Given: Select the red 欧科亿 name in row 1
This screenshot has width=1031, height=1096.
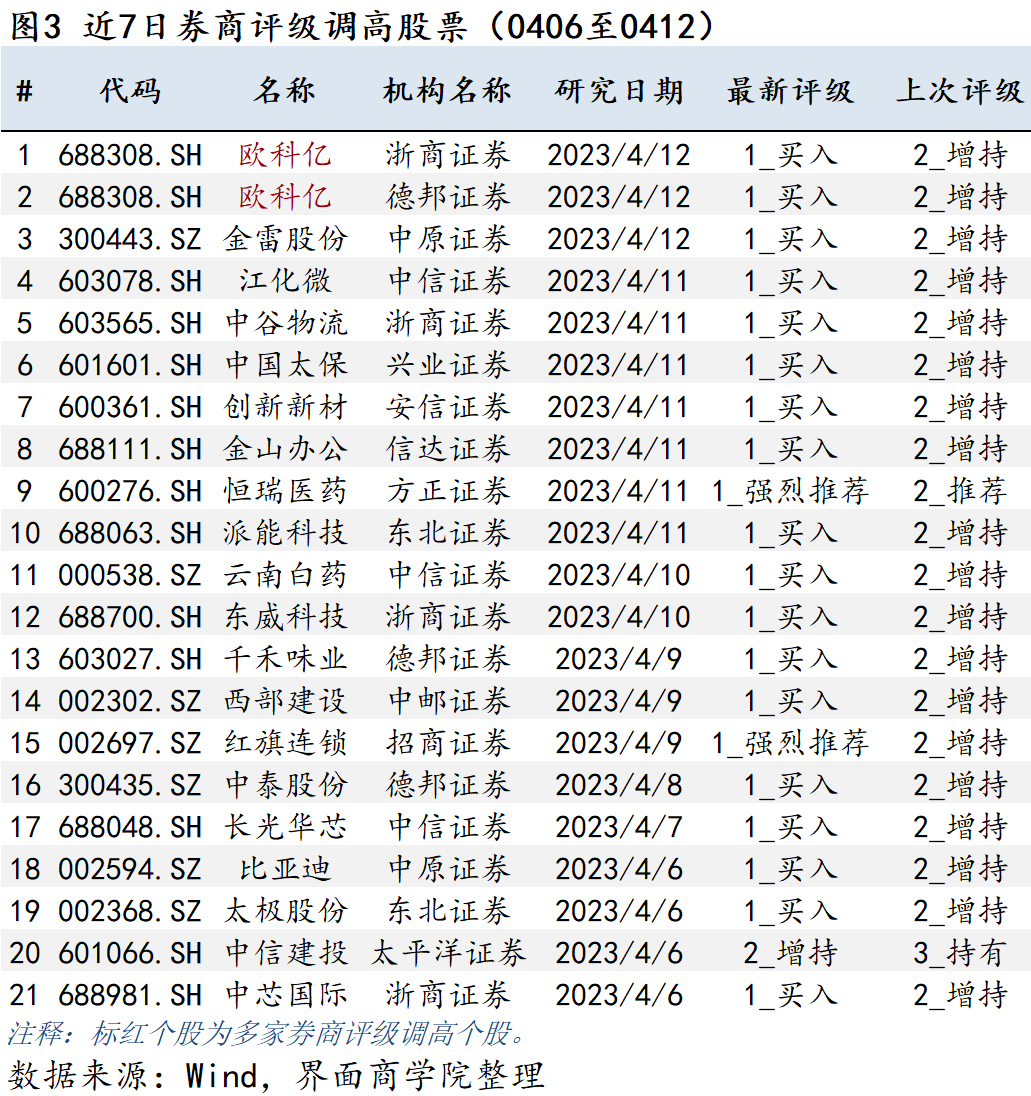Looking at the screenshot, I should [284, 154].
